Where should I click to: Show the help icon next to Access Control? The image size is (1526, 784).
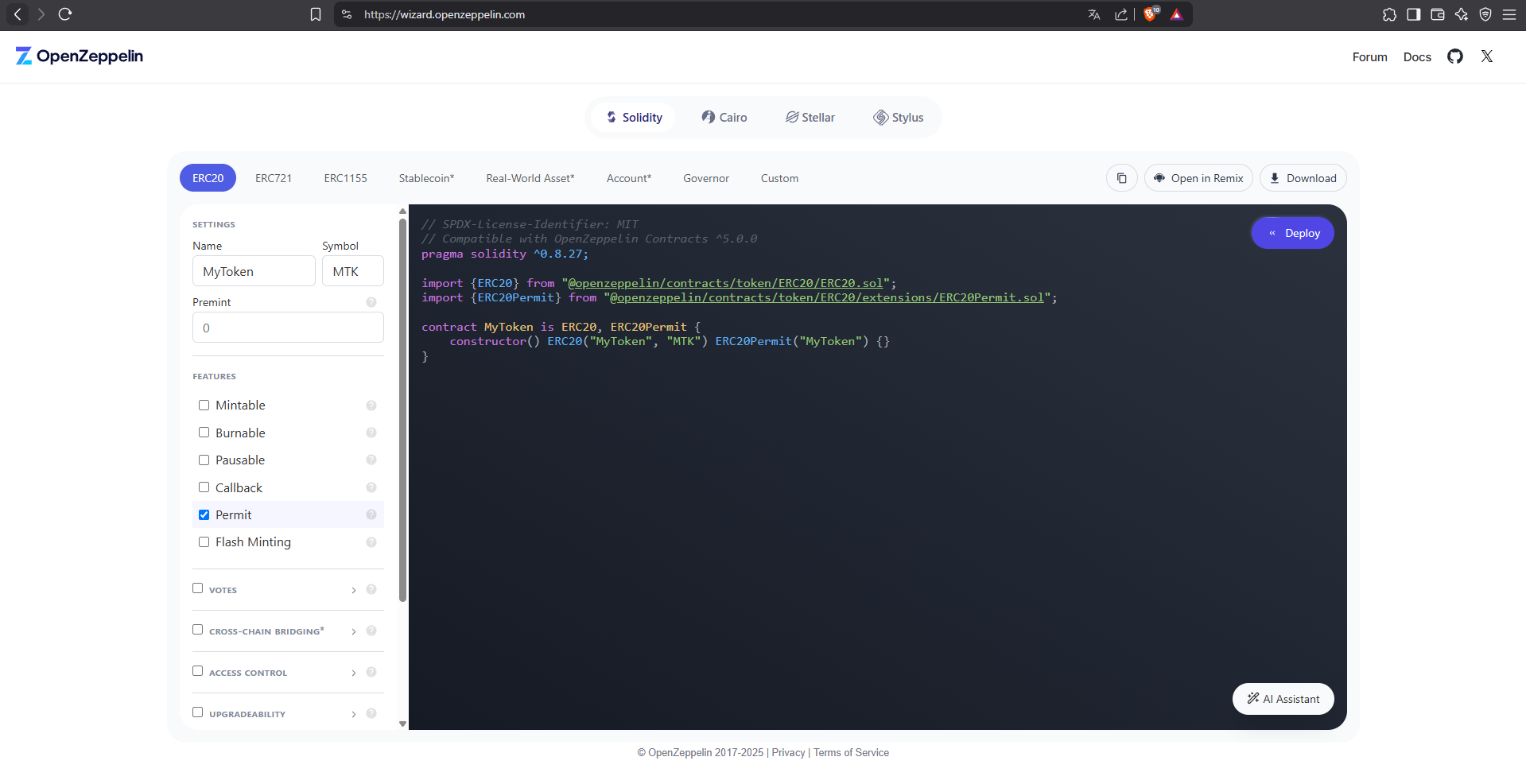pos(371,672)
